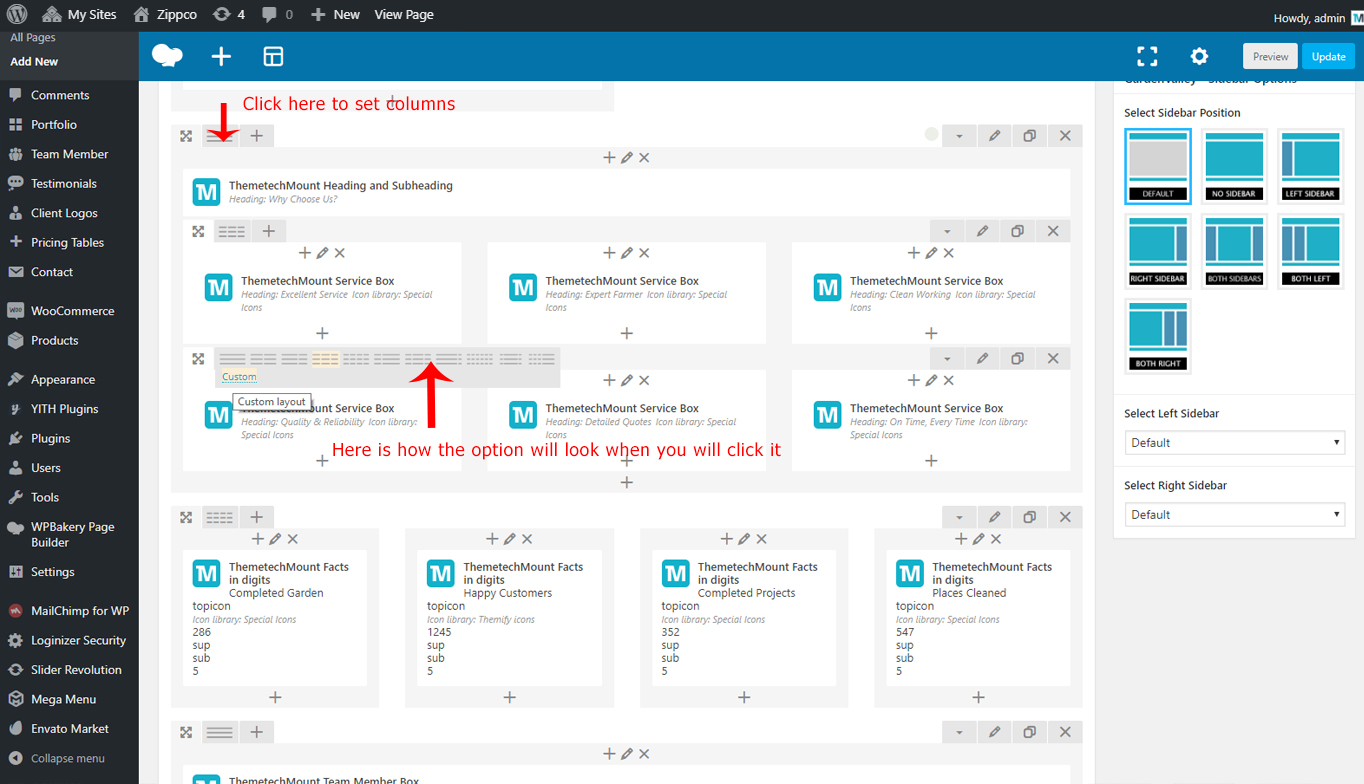Pick the highlighted three-column layout option
1364x784 pixels.
click(325, 358)
